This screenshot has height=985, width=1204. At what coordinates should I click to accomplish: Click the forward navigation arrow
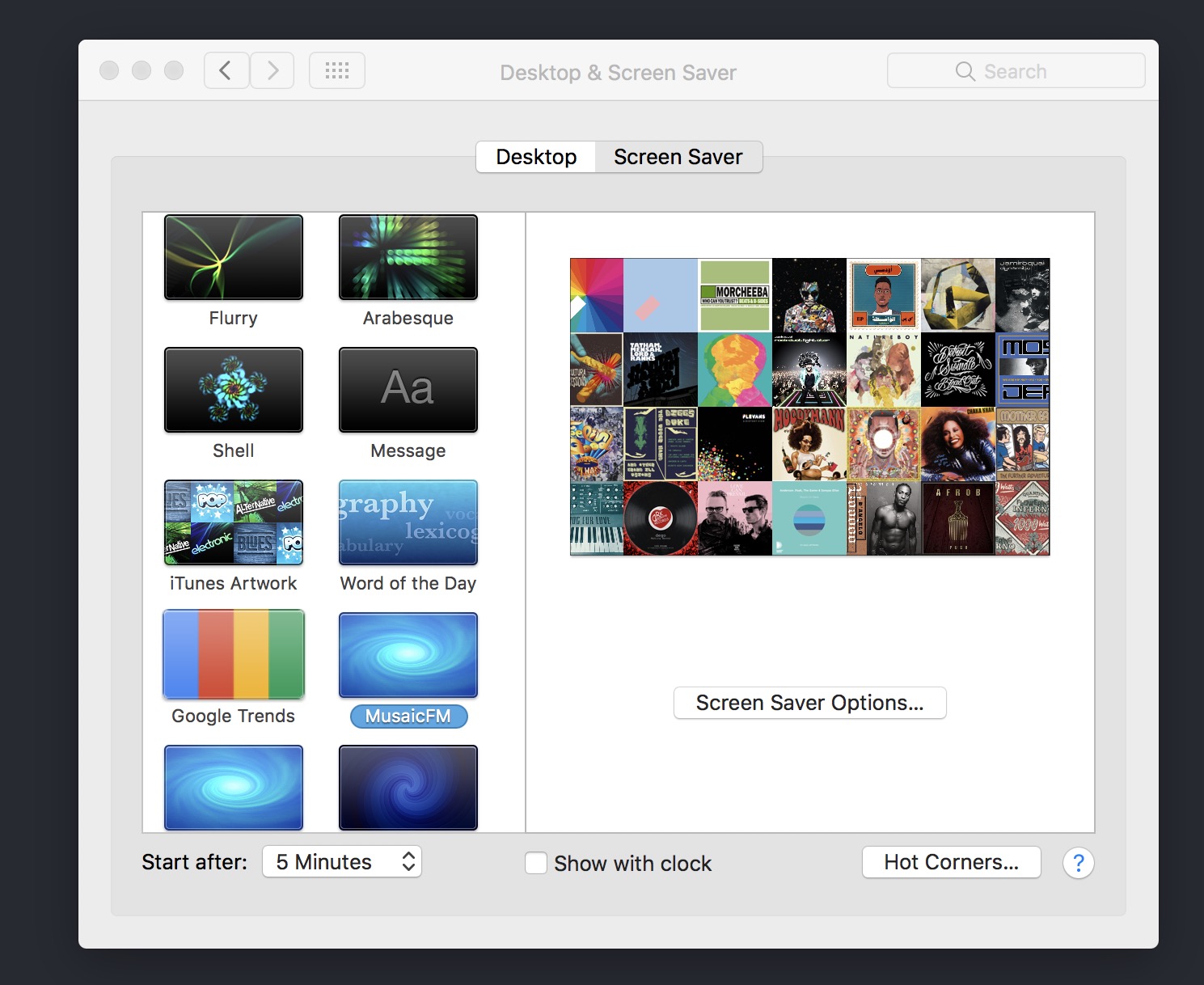(272, 71)
